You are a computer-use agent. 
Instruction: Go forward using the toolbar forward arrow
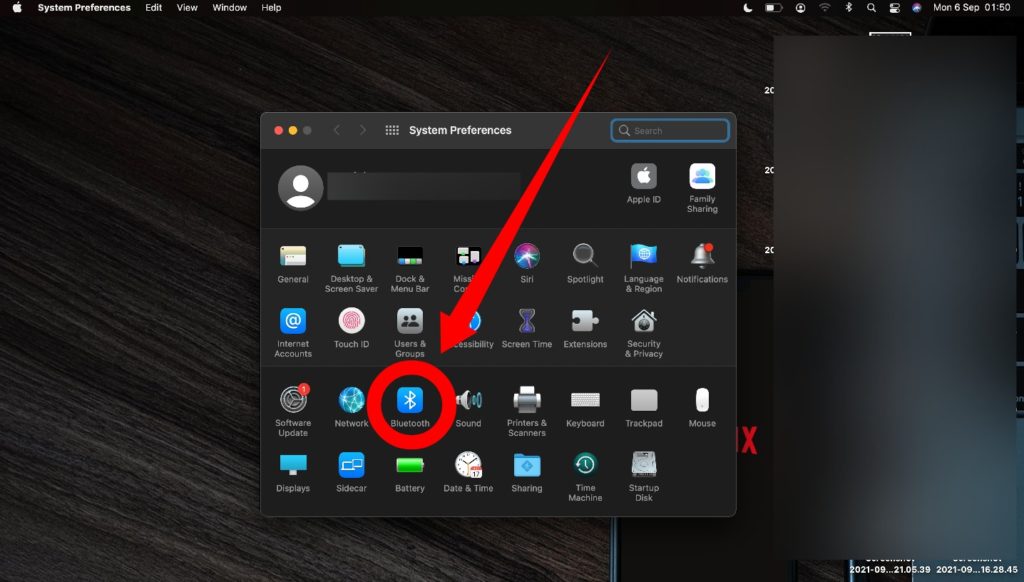tap(362, 131)
